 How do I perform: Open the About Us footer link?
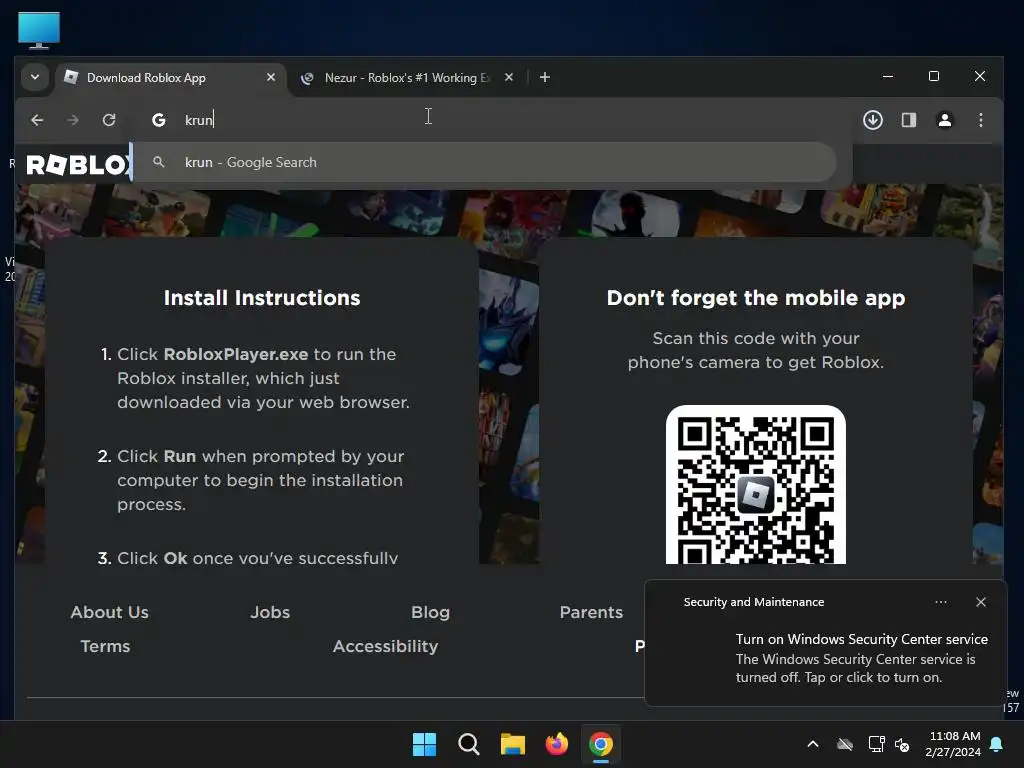110,613
